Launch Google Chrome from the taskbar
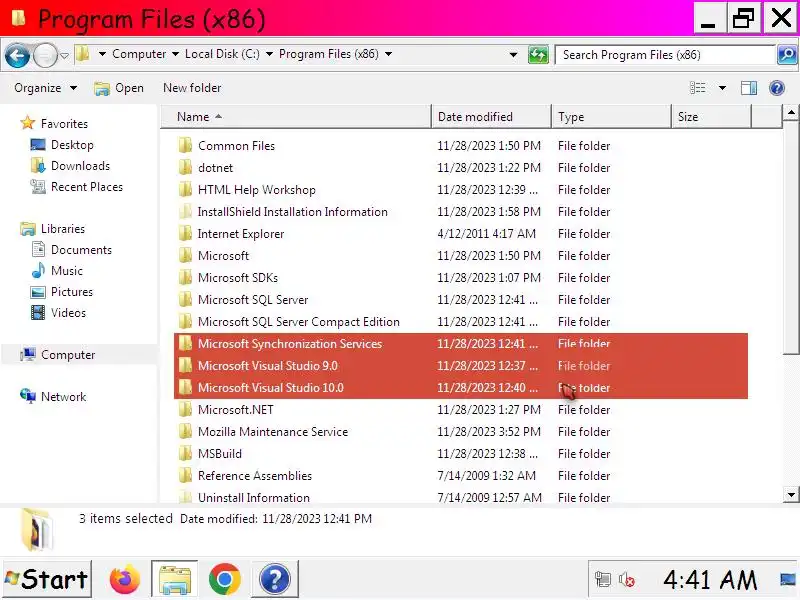 click(224, 579)
